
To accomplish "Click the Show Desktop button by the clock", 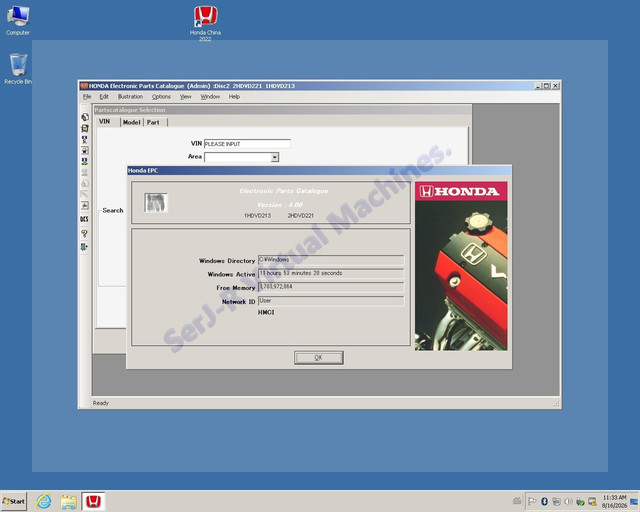I will [635, 501].
